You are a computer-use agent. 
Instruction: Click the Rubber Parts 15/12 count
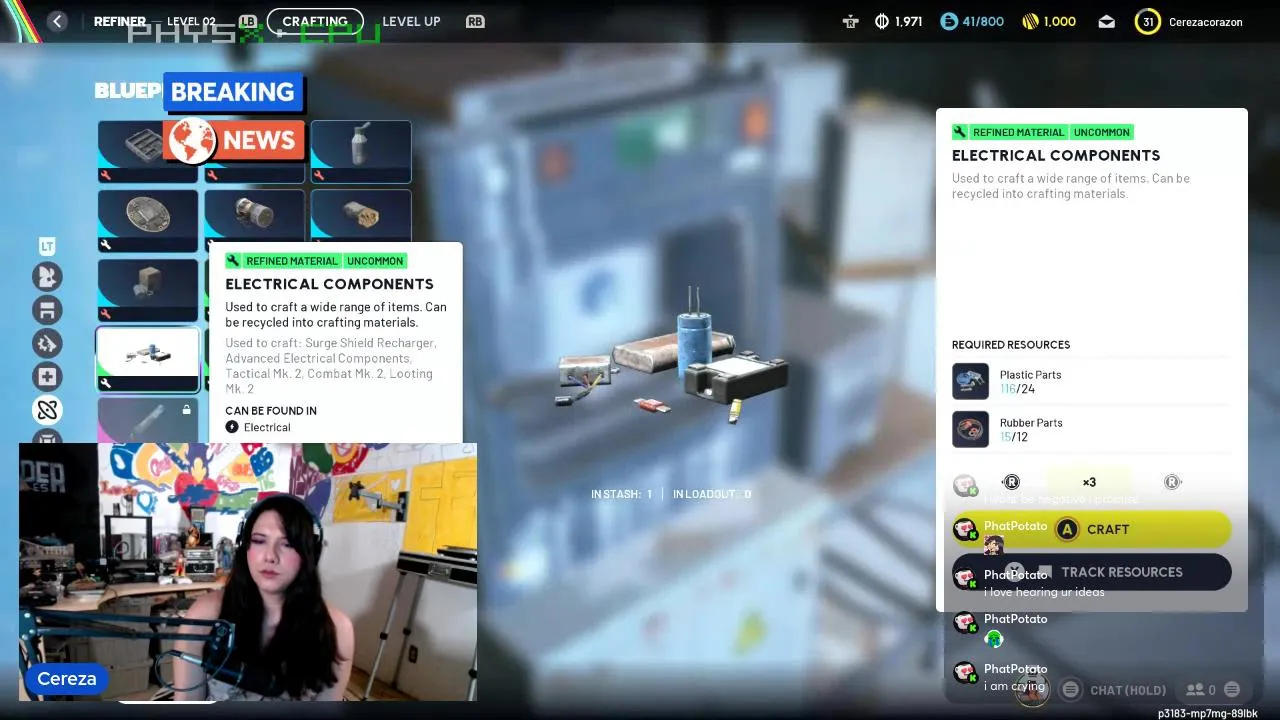click(x=1014, y=437)
